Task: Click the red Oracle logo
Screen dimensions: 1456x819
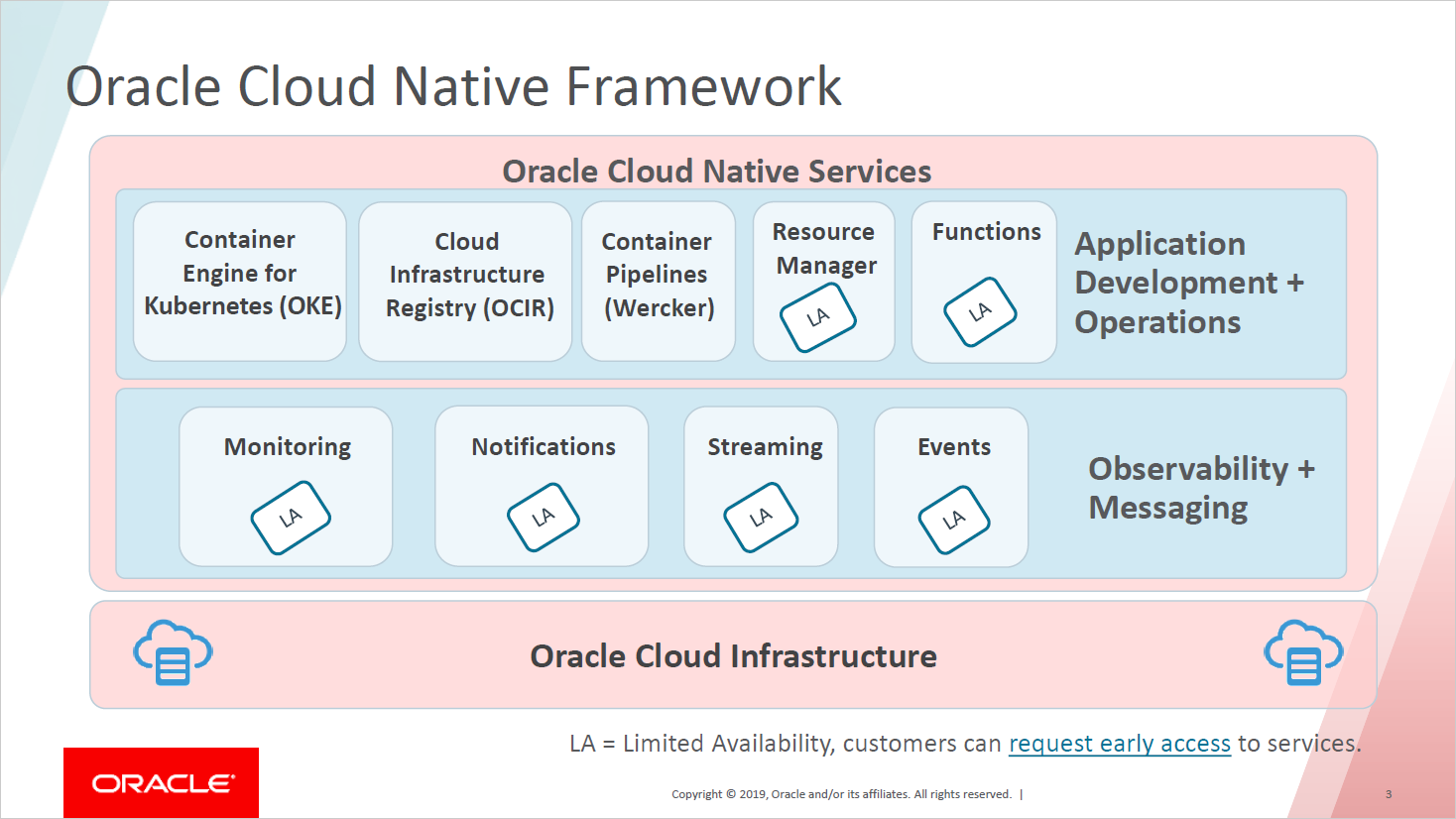Action: point(161,783)
